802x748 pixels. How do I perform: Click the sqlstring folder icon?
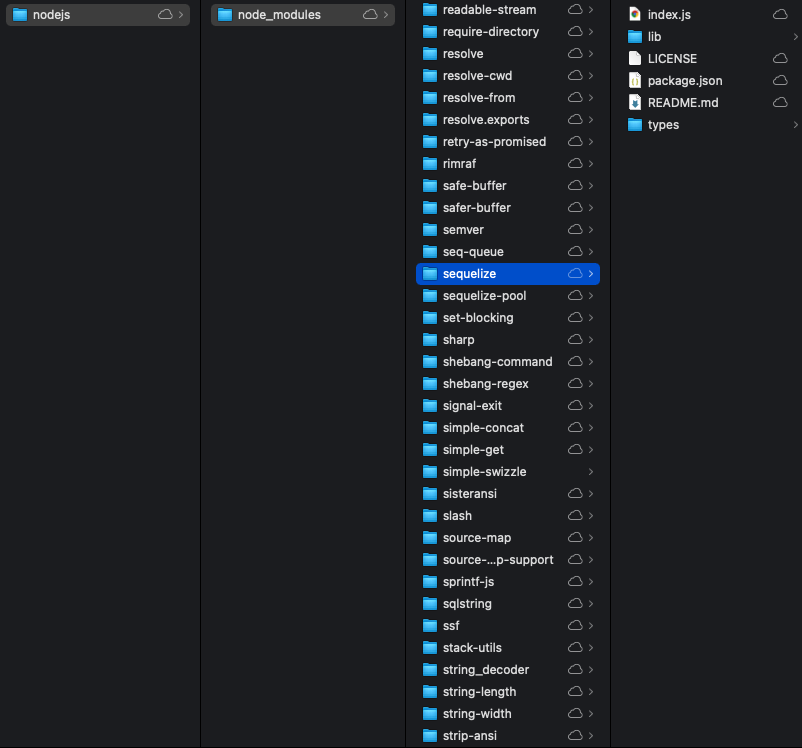coord(430,604)
